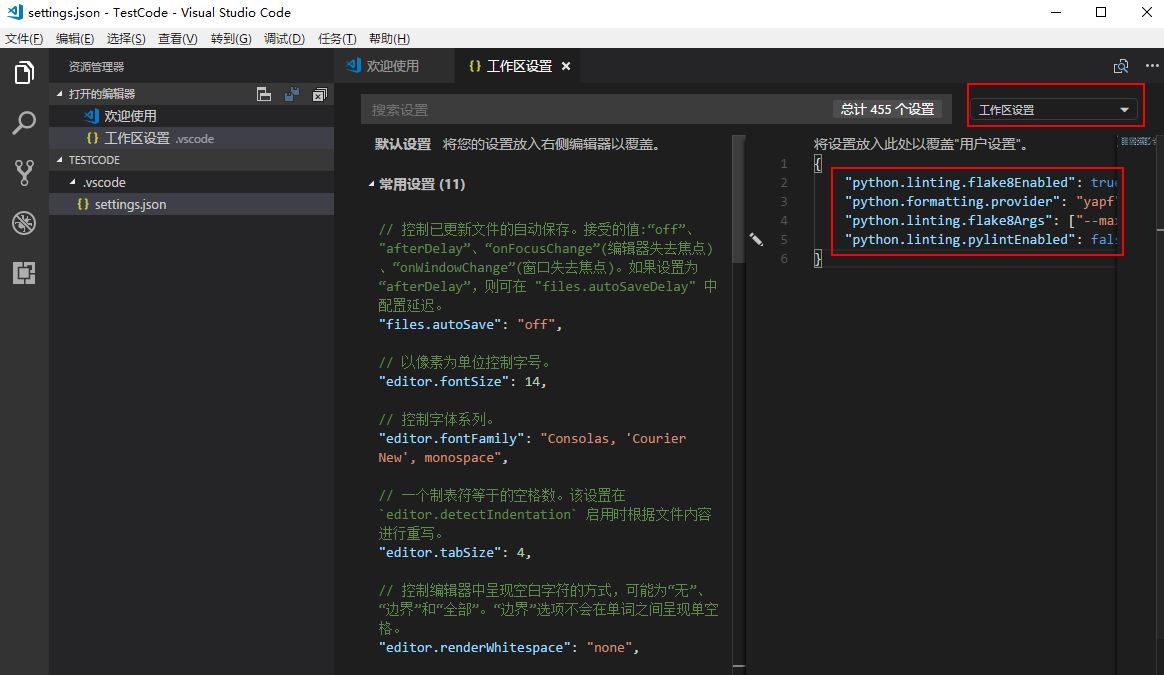Image resolution: width=1164 pixels, height=675 pixels.
Task: Open the Debug view in activity bar
Action: pos(24,222)
